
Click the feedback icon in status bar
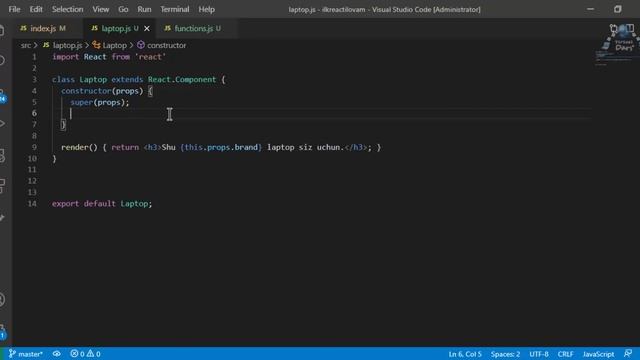point(628,353)
